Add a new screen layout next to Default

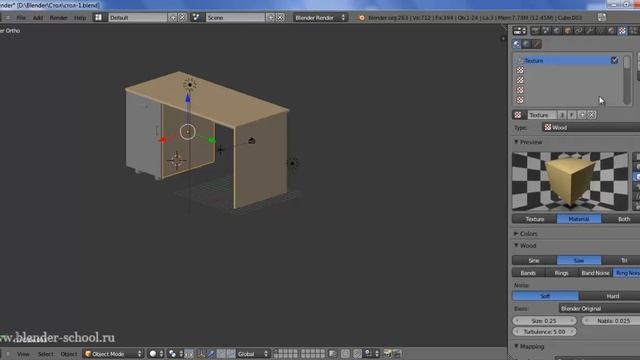tap(173, 18)
